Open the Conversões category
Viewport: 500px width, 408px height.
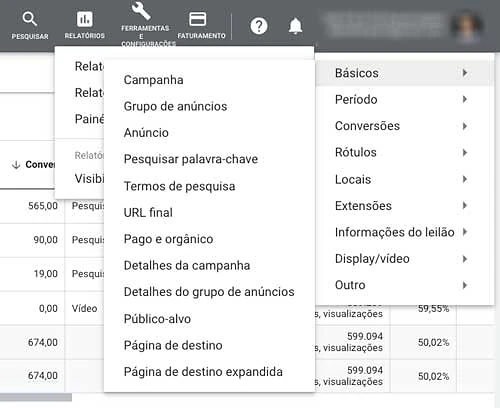[x=405, y=126]
